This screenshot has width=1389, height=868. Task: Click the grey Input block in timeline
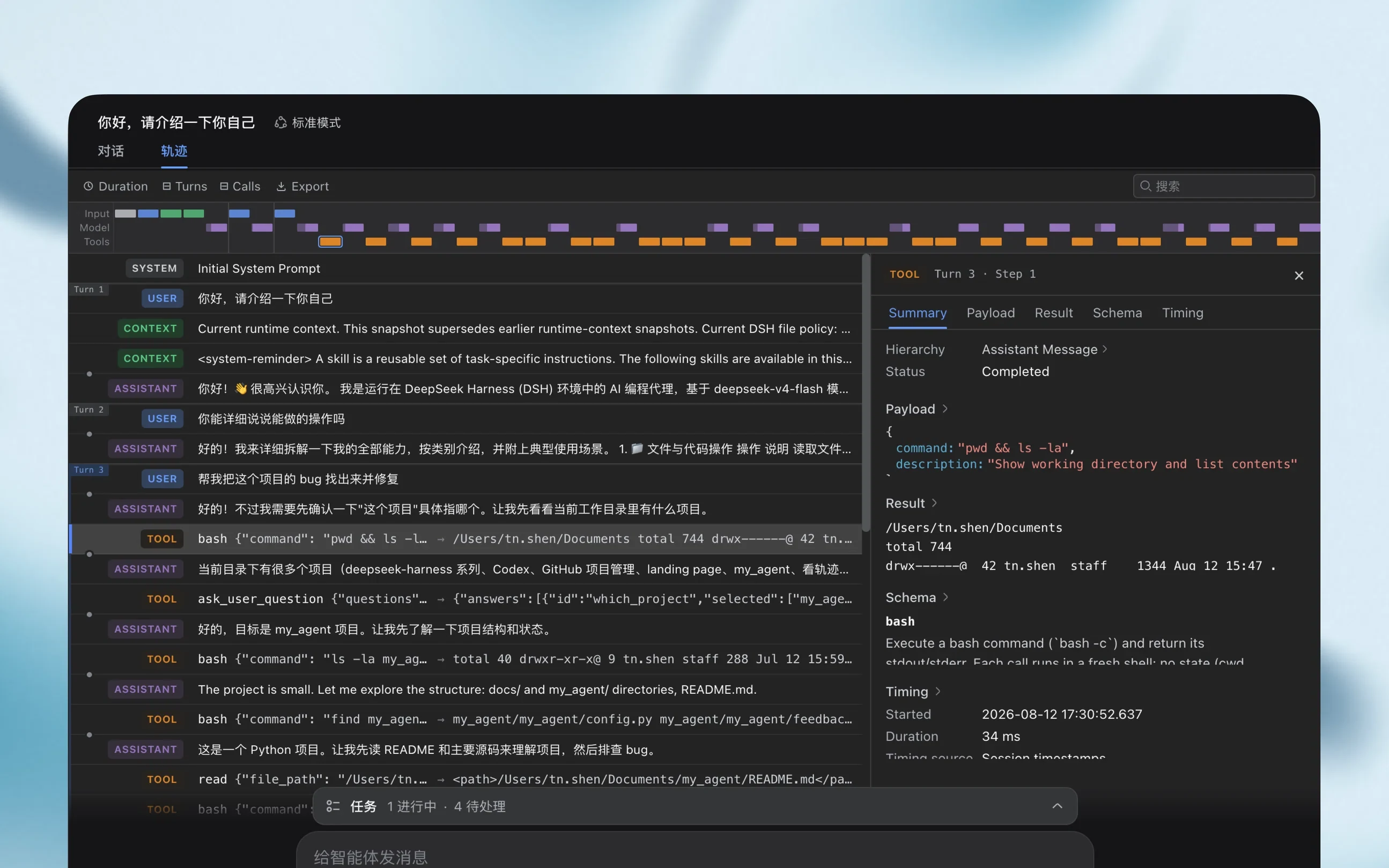125,213
